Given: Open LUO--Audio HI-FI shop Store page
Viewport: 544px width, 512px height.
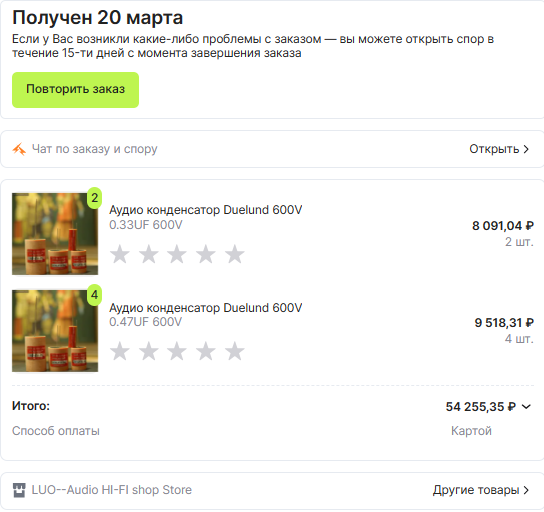Looking at the screenshot, I should click(112, 490).
